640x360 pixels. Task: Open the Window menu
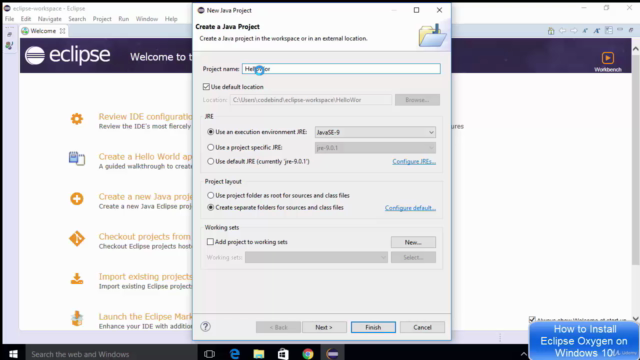(147, 19)
